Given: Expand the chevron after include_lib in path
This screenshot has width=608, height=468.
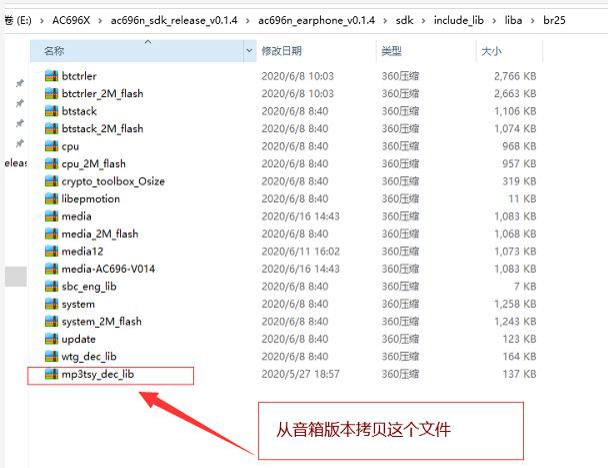Looking at the screenshot, I should pyautogui.click(x=494, y=21).
